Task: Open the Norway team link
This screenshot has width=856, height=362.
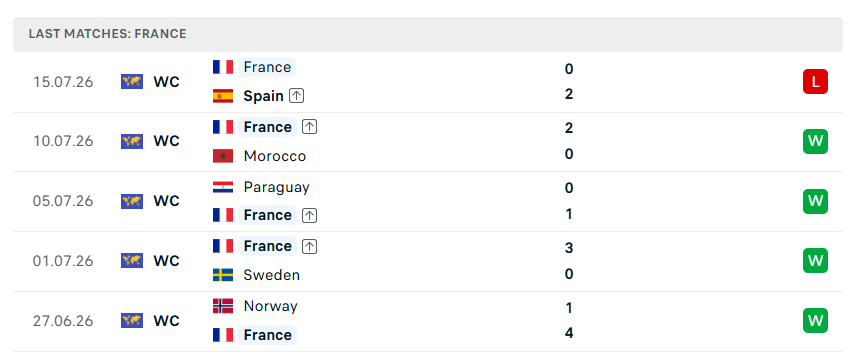Action: (x=271, y=306)
